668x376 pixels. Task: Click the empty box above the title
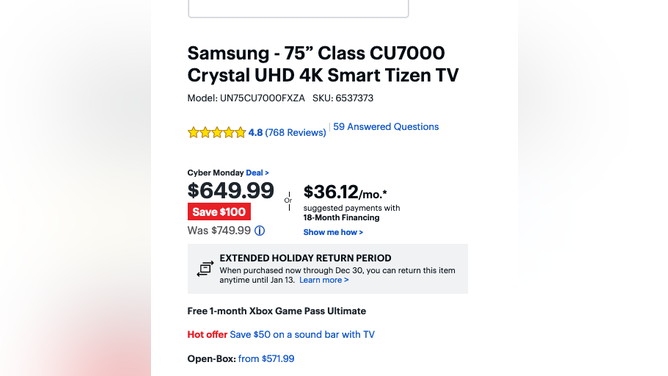tap(298, 8)
